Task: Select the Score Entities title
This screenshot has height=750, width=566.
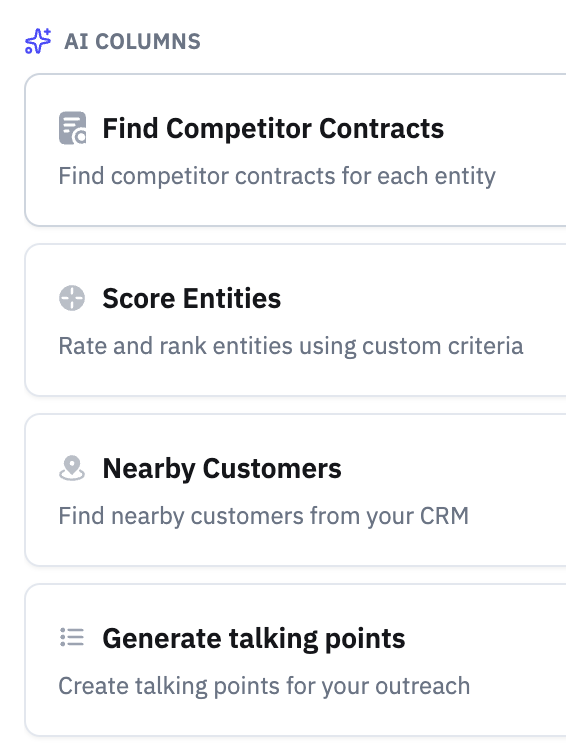Action: tap(191, 298)
